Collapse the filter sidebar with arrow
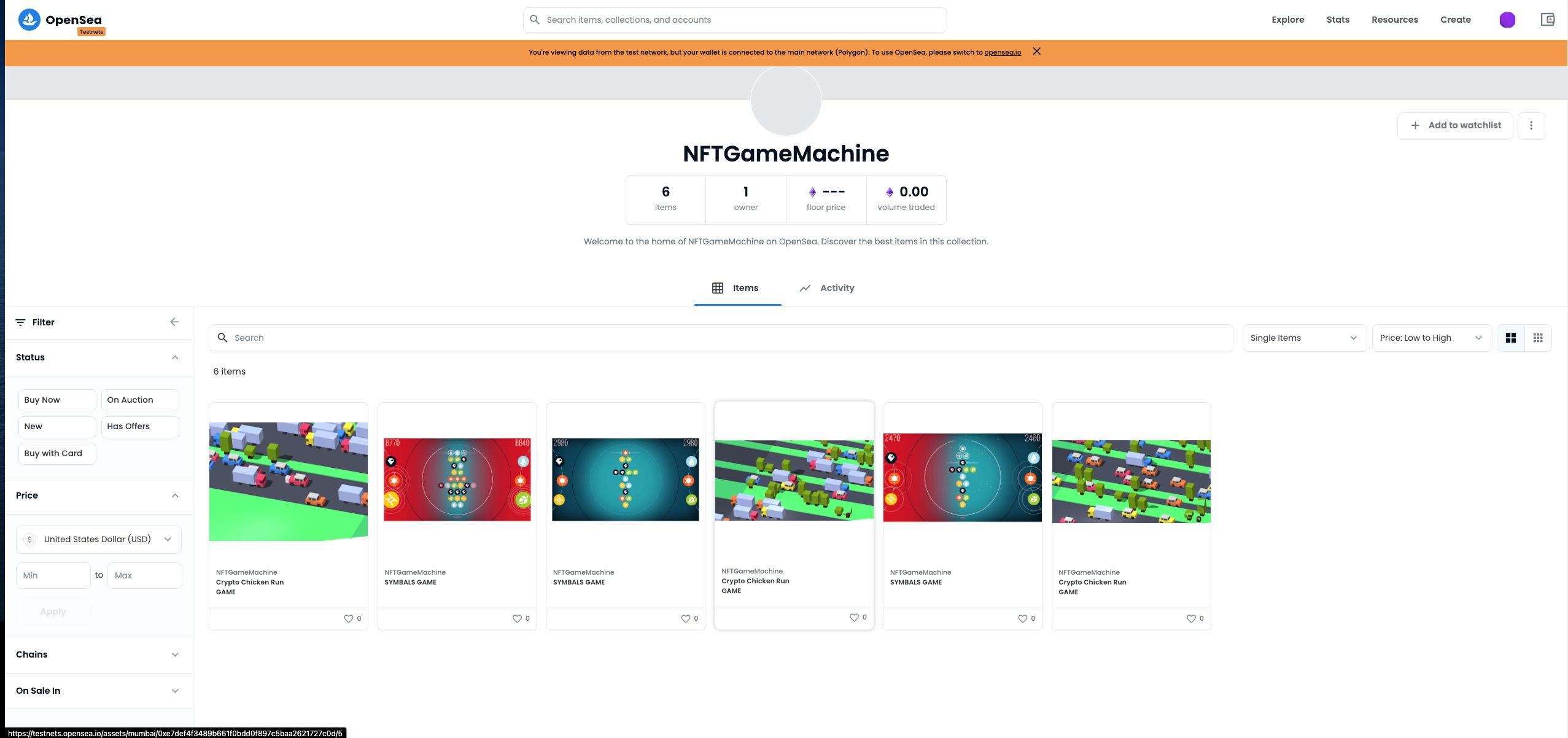This screenshot has width=1568, height=738. coord(174,322)
